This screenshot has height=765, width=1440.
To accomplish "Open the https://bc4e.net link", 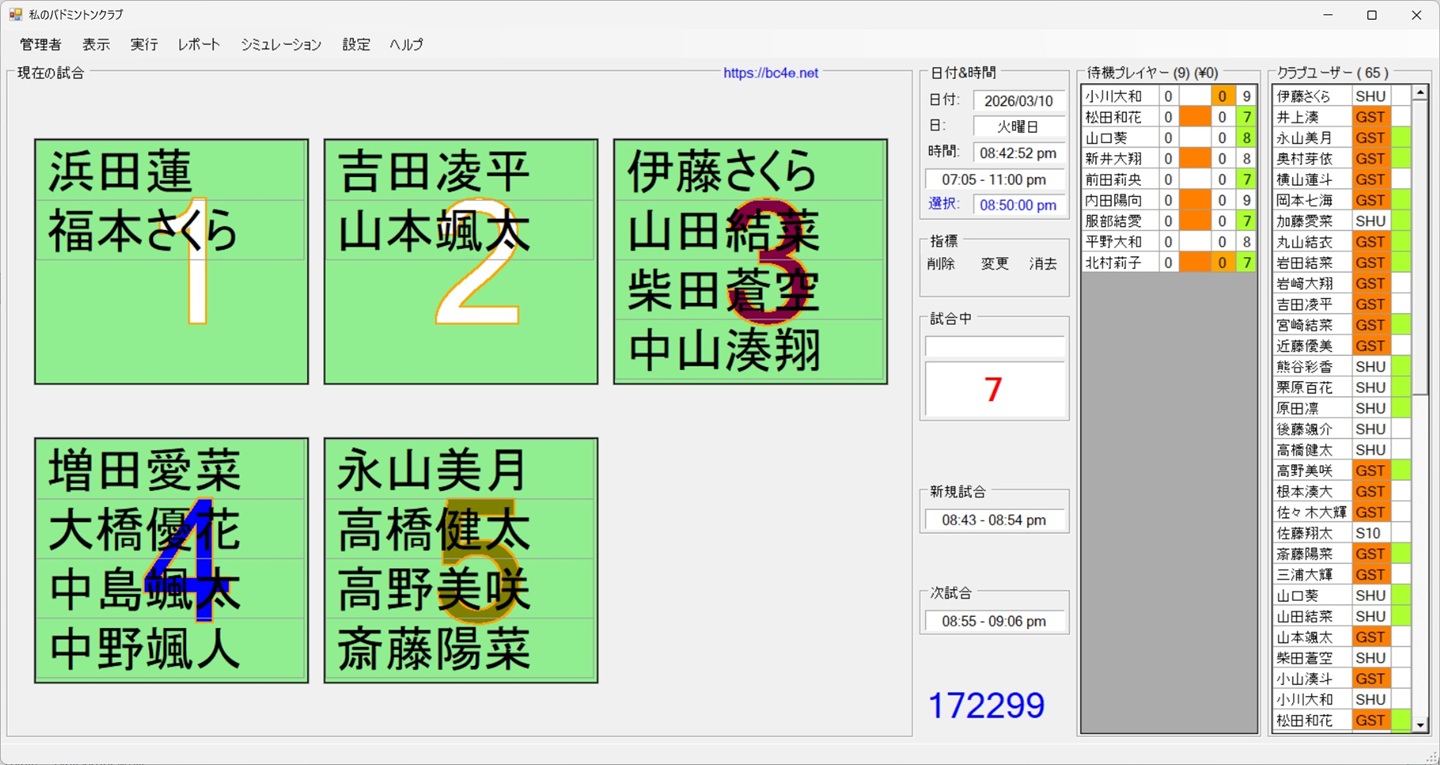I will 770,72.
